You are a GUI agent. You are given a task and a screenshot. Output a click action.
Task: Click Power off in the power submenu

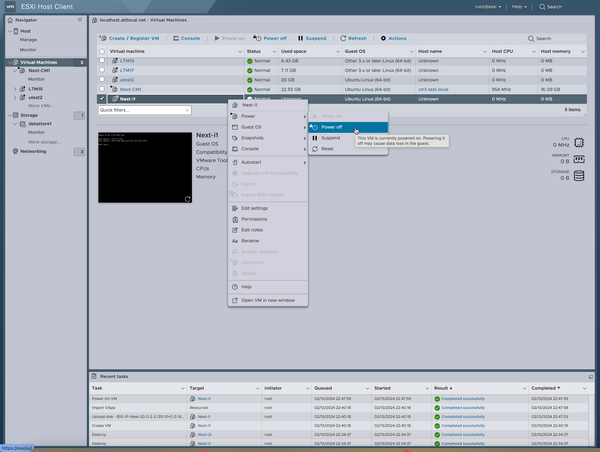(331, 127)
